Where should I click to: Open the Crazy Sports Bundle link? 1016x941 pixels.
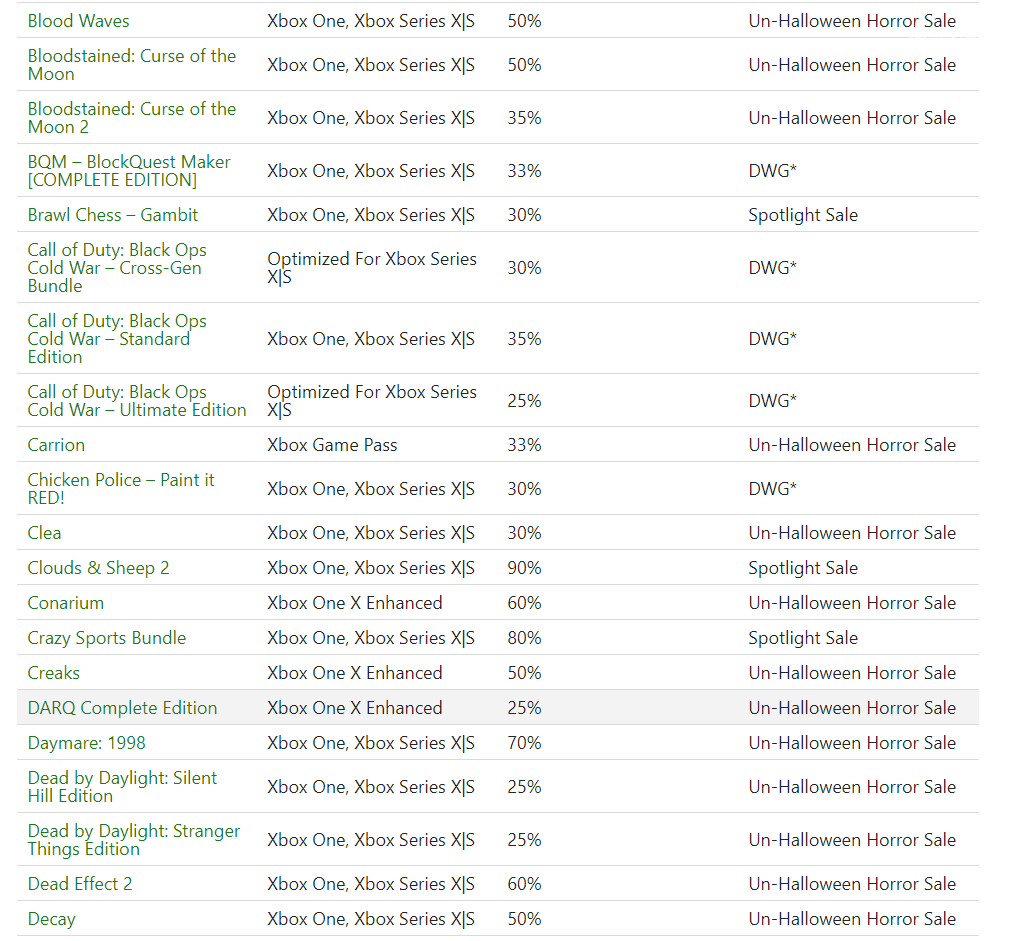[x=107, y=638]
